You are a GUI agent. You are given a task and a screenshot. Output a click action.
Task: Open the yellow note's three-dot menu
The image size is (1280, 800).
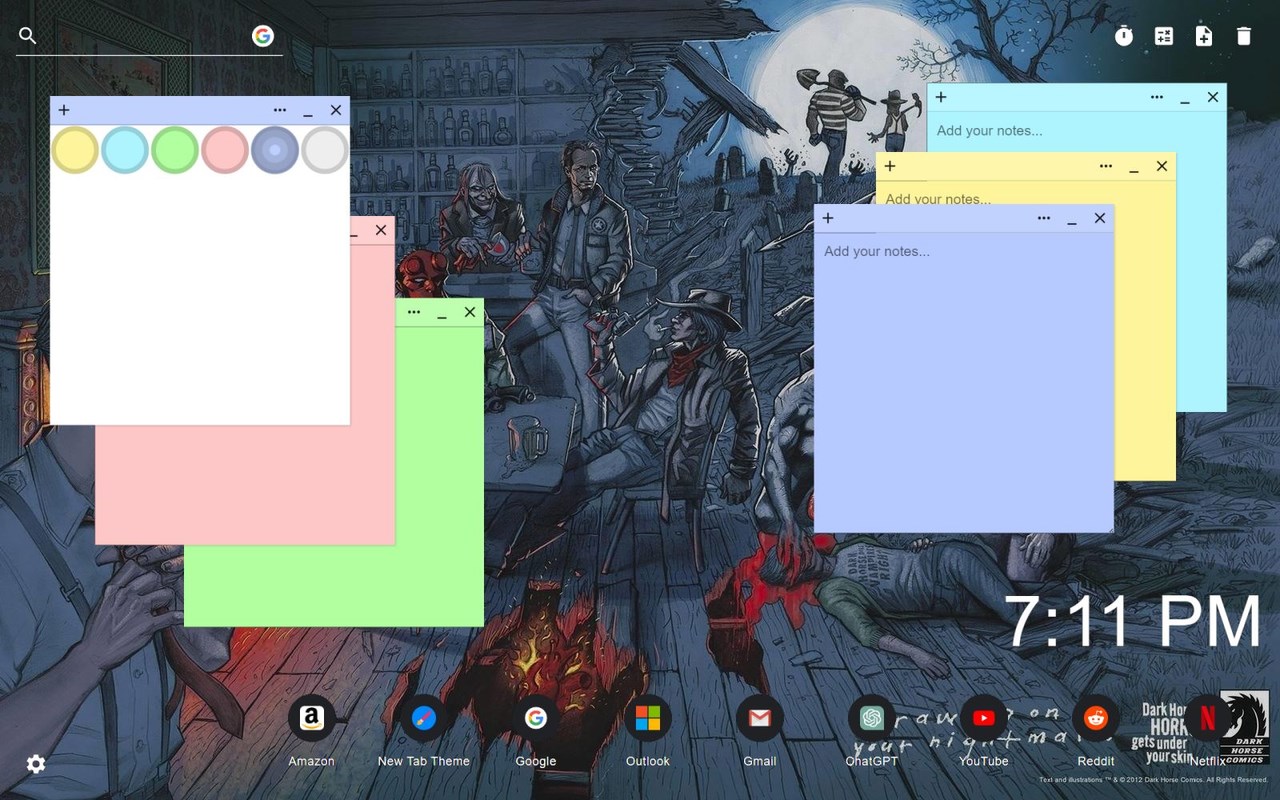tap(1106, 166)
